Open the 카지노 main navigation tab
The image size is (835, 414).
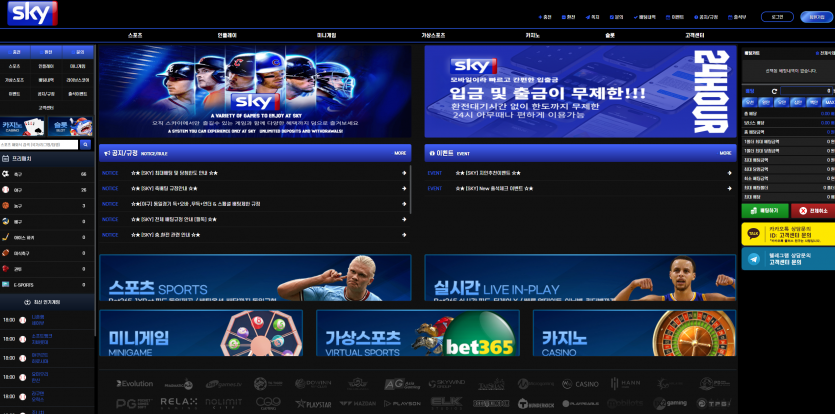(x=533, y=36)
